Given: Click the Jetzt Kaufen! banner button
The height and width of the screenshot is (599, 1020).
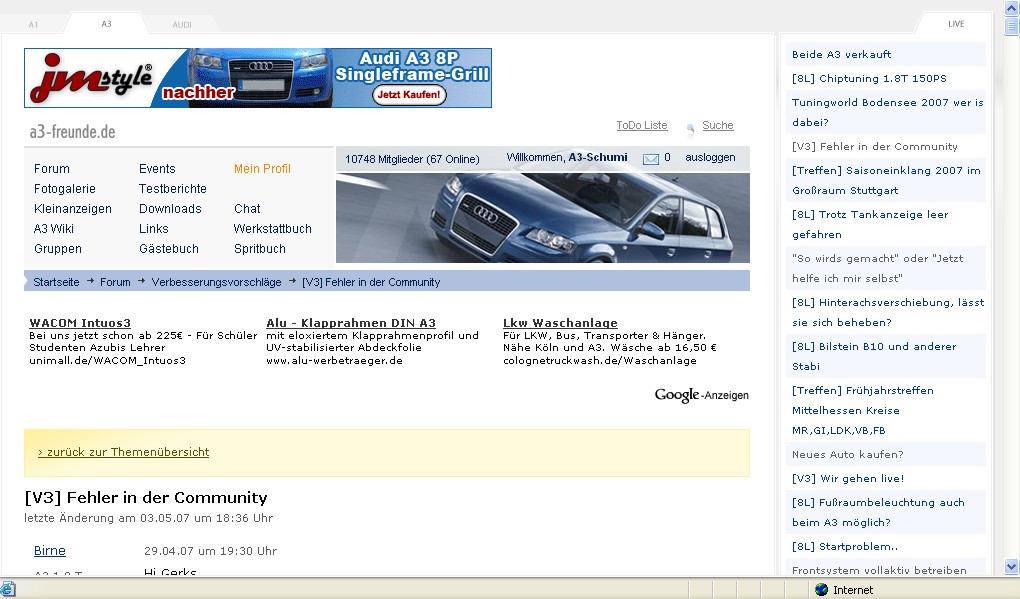Looking at the screenshot, I should point(409,95).
